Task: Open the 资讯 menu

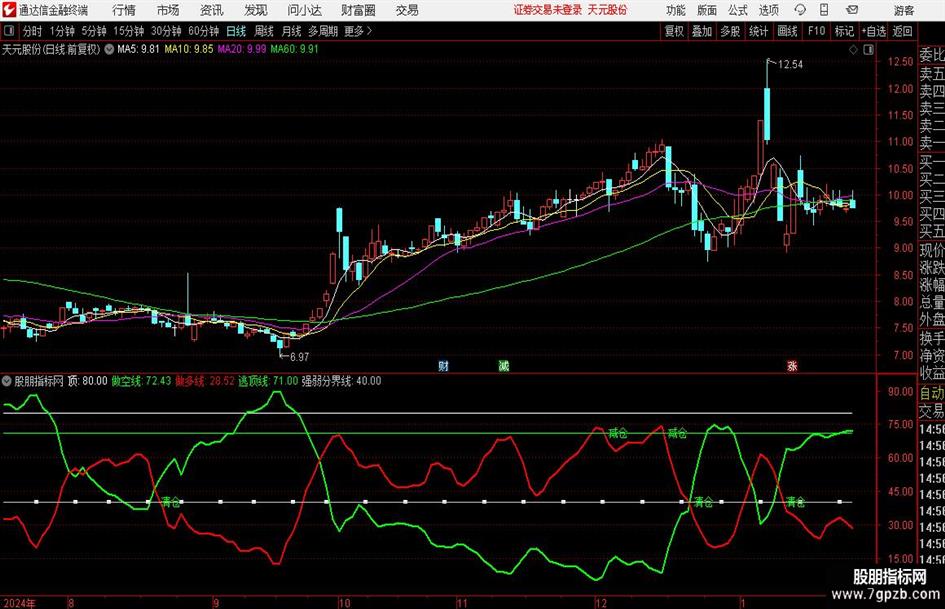Action: point(212,10)
